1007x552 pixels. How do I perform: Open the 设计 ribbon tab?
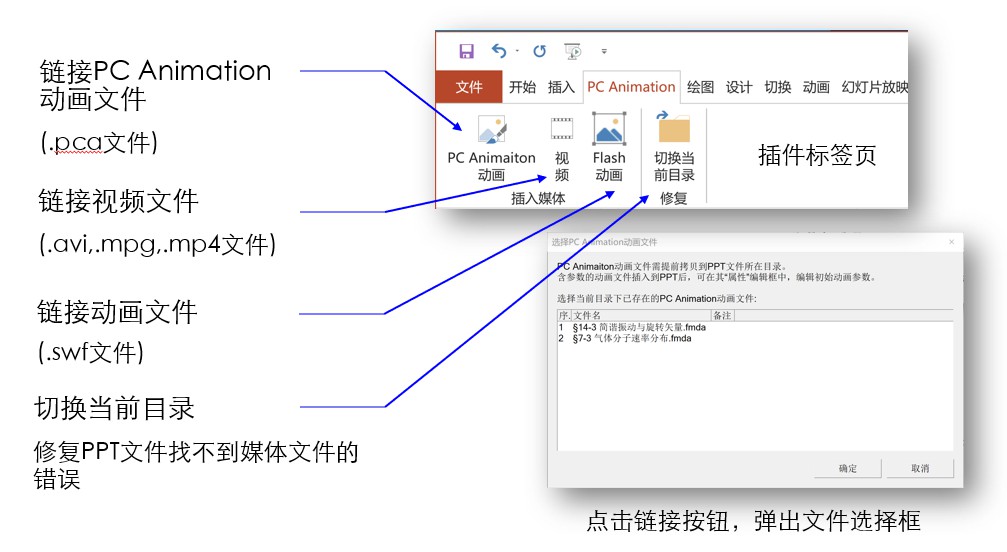pos(739,87)
